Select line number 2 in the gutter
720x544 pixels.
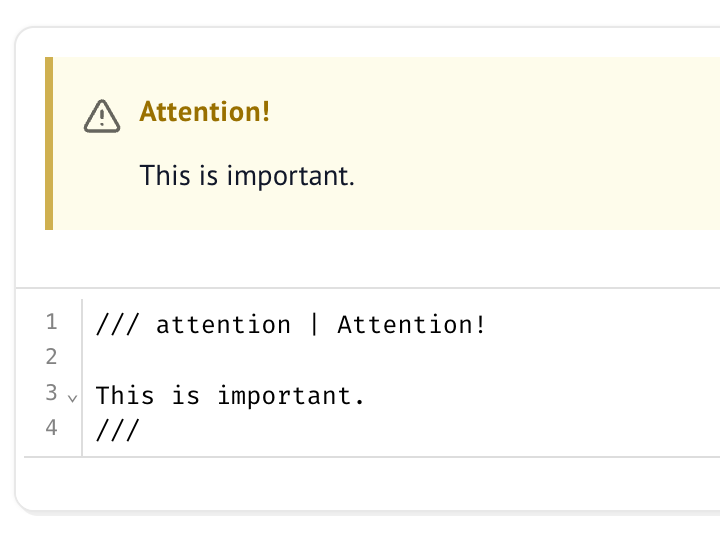tap(52, 356)
